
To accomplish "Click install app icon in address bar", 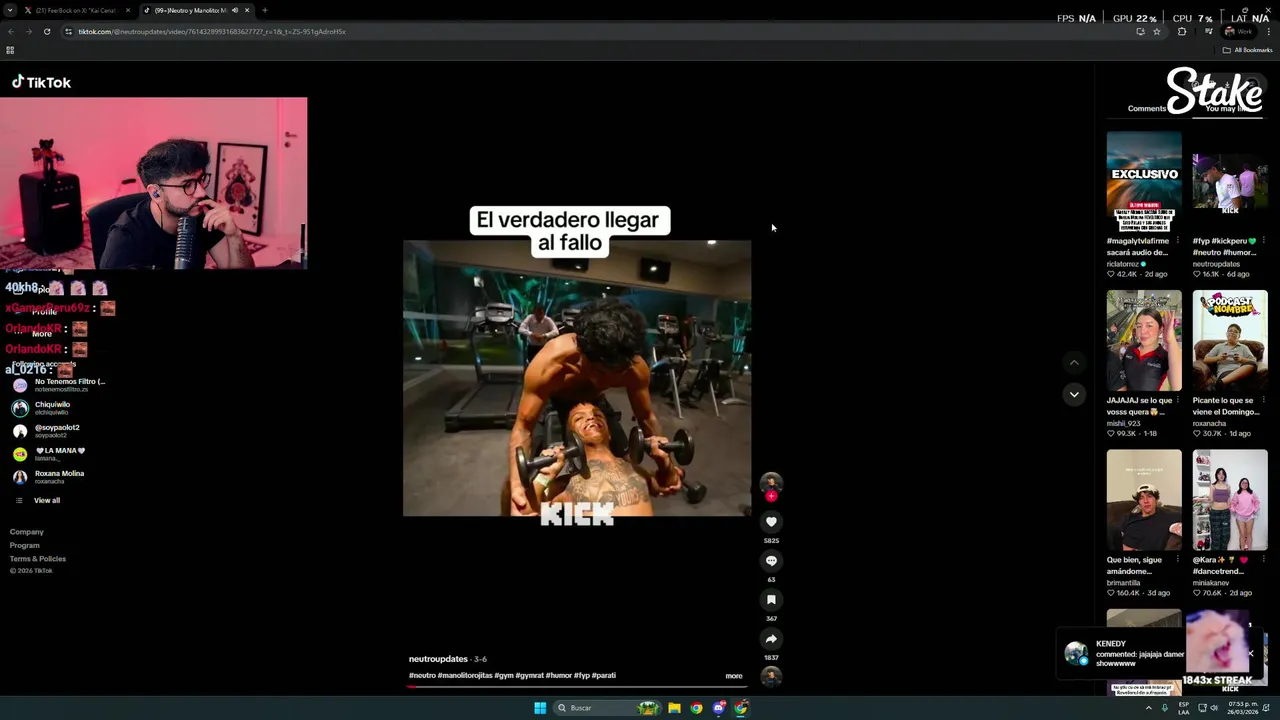I will coord(1140,31).
